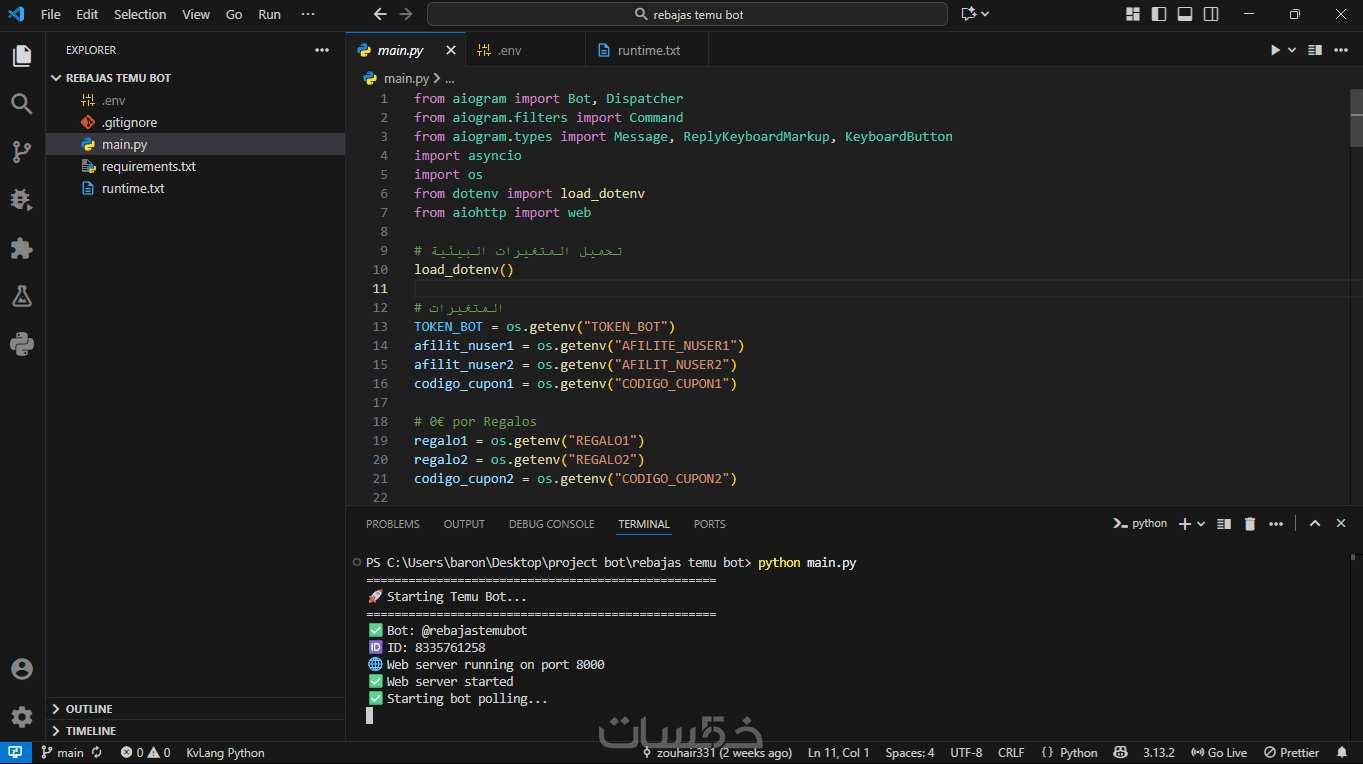Open the Run and Debug view
This screenshot has height=764, width=1363.
[22, 200]
